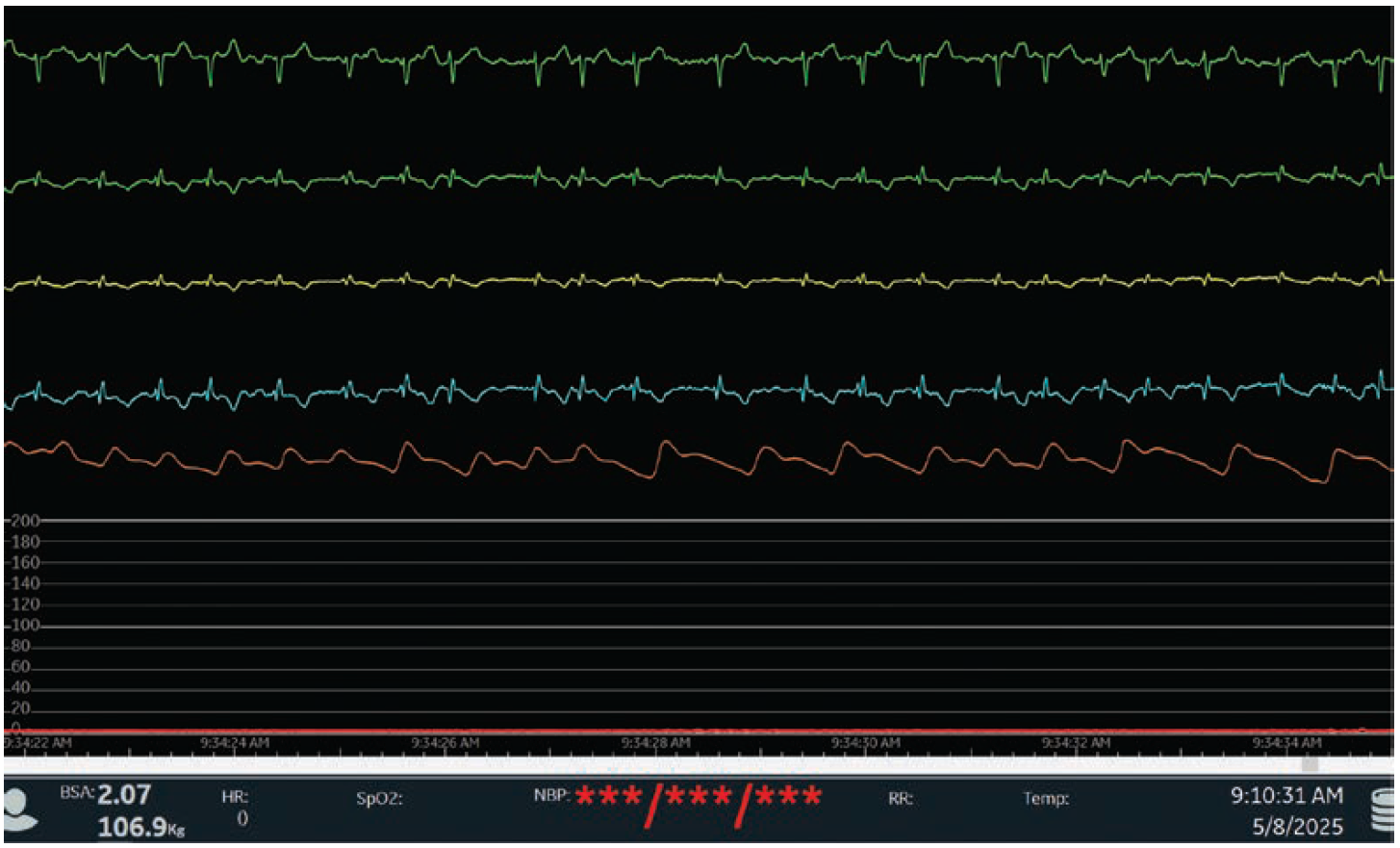Select the SpO2 vitals field

tap(379, 798)
